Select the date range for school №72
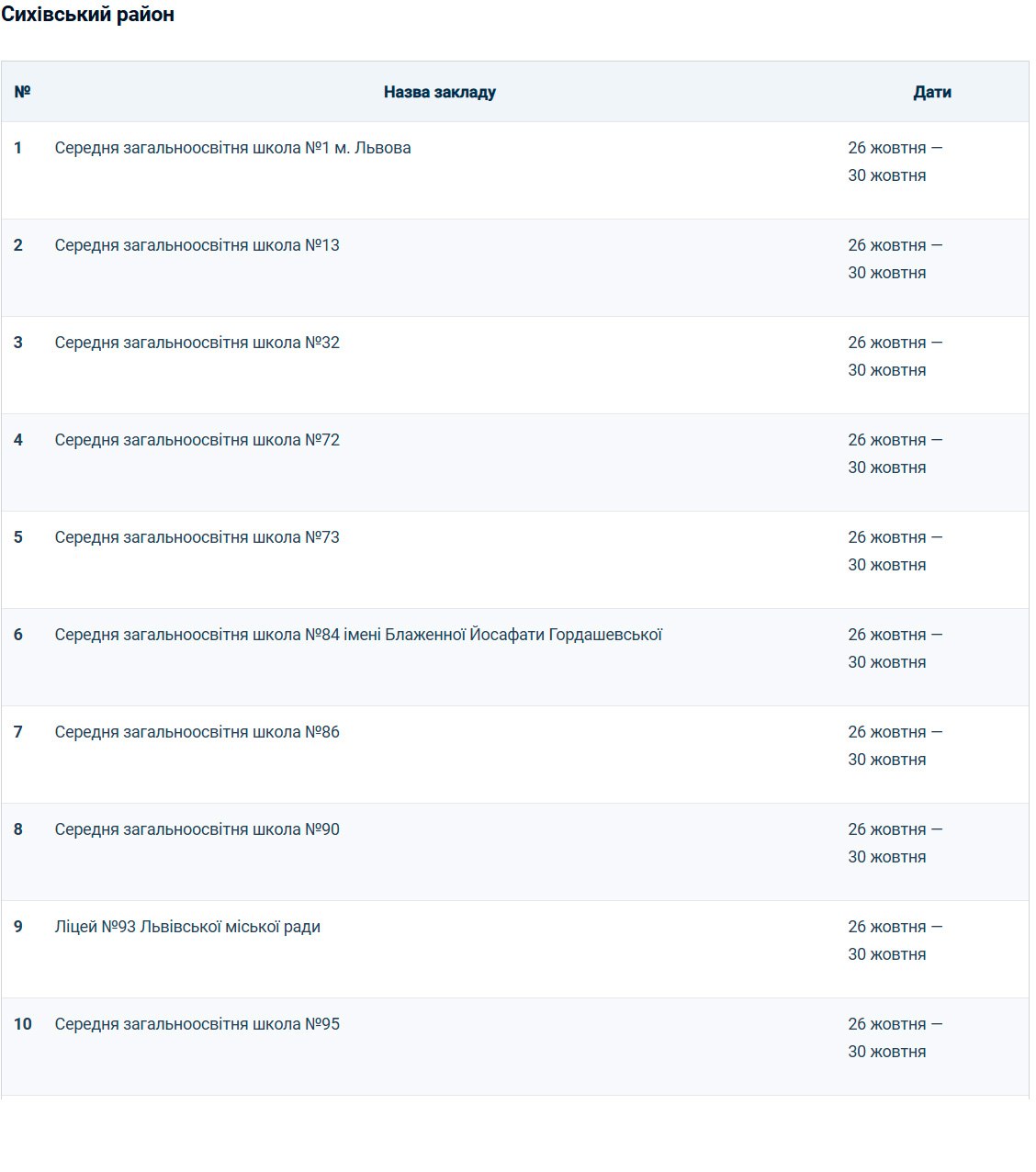The width and height of the screenshot is (1036, 1172). click(x=895, y=454)
